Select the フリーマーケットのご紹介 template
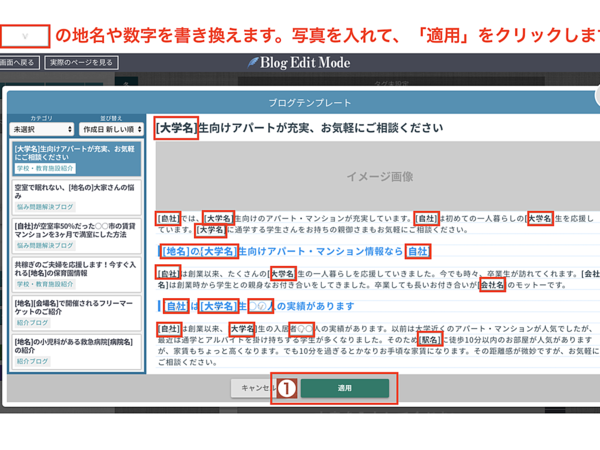 (x=75, y=314)
